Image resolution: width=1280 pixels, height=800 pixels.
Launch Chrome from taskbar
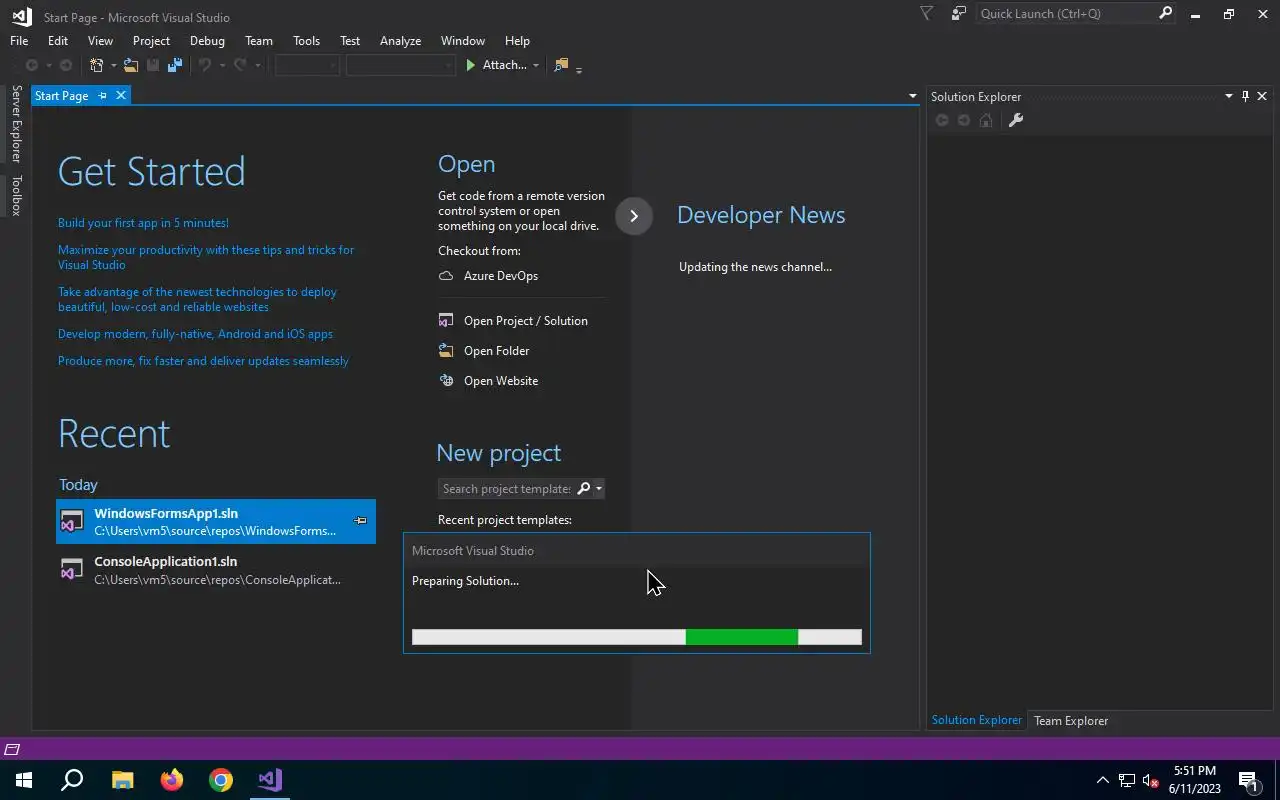pyautogui.click(x=221, y=780)
